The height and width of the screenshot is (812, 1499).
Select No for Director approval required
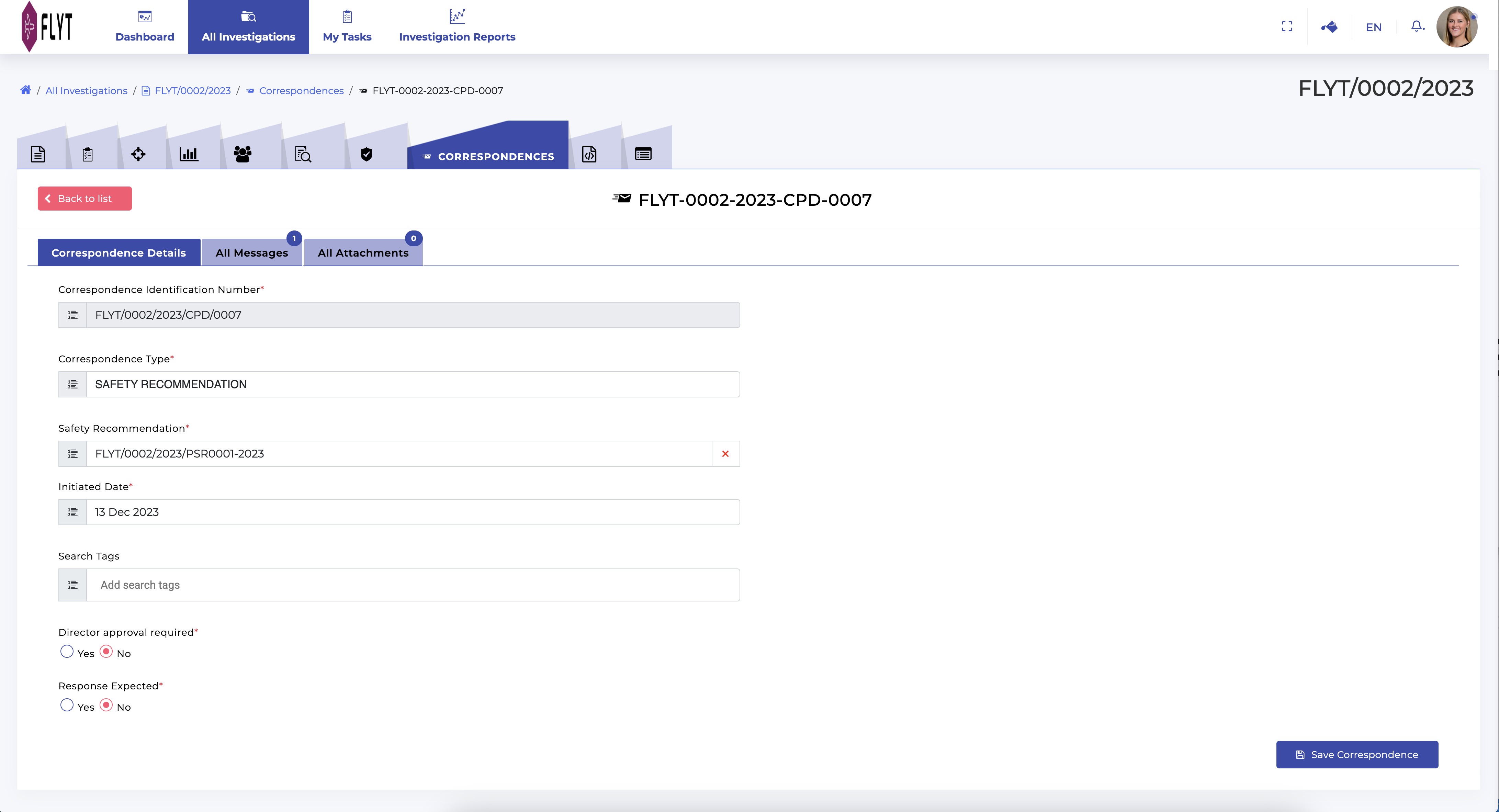pos(106,651)
